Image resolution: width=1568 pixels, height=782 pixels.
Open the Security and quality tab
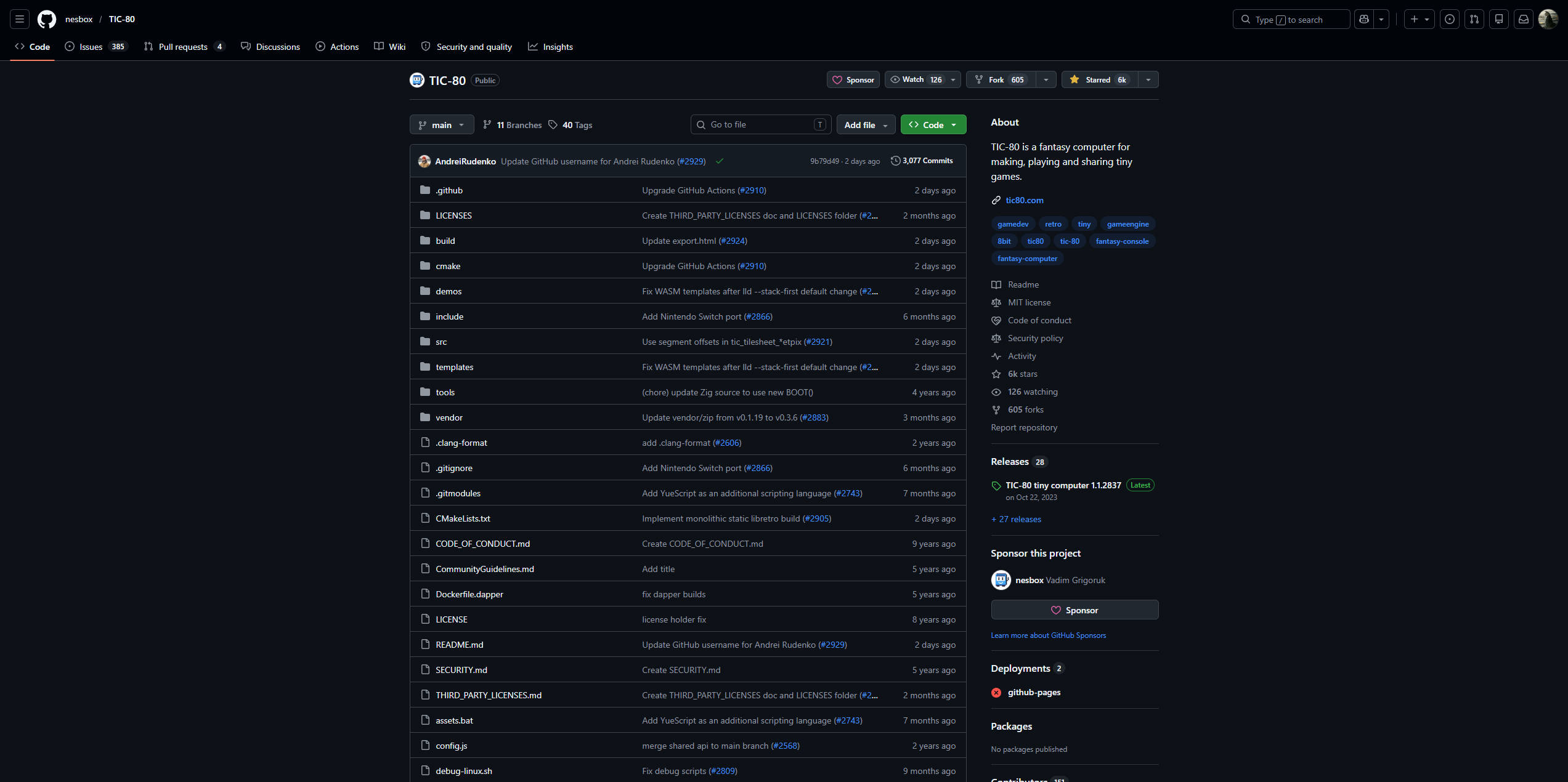(466, 47)
